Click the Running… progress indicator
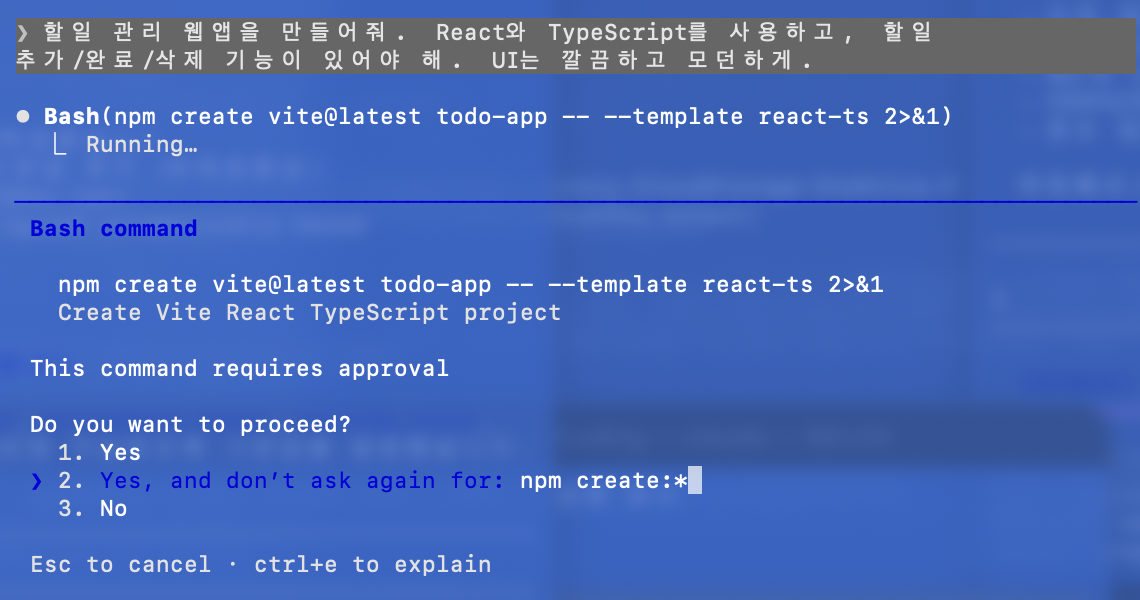1140x600 pixels. pyautogui.click(x=139, y=144)
